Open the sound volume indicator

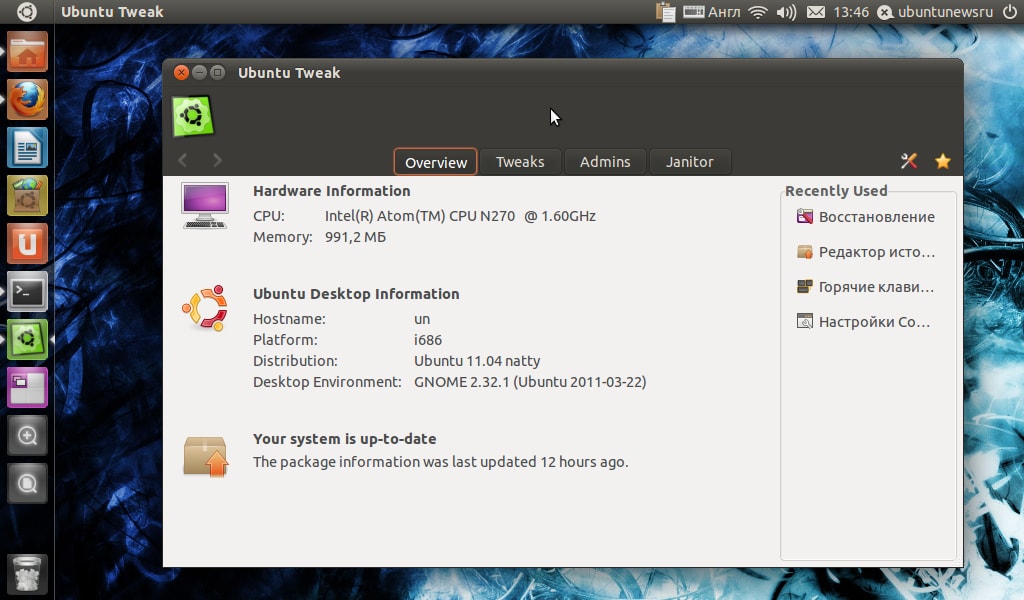786,12
